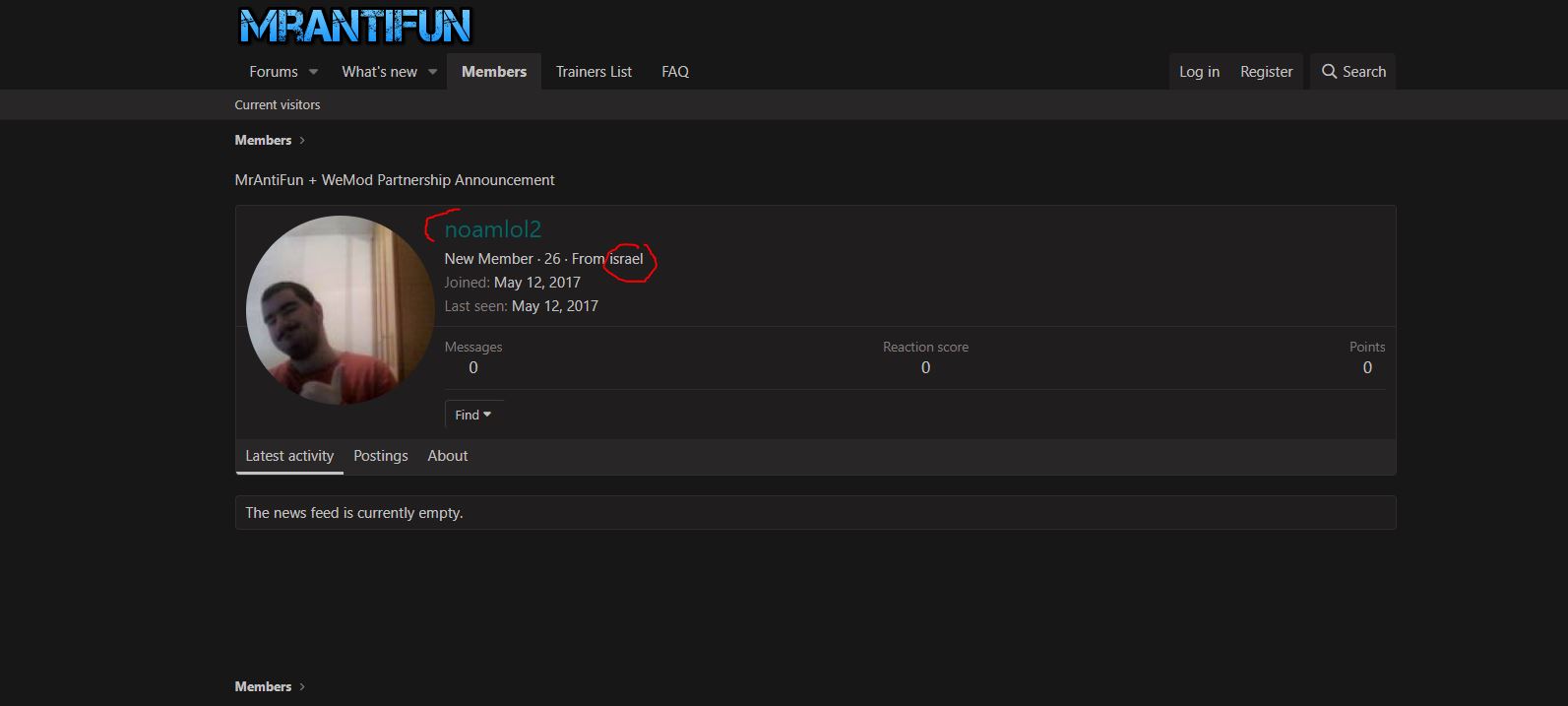1568x706 pixels.
Task: Switch to the Postings tab
Action: pyautogui.click(x=381, y=456)
